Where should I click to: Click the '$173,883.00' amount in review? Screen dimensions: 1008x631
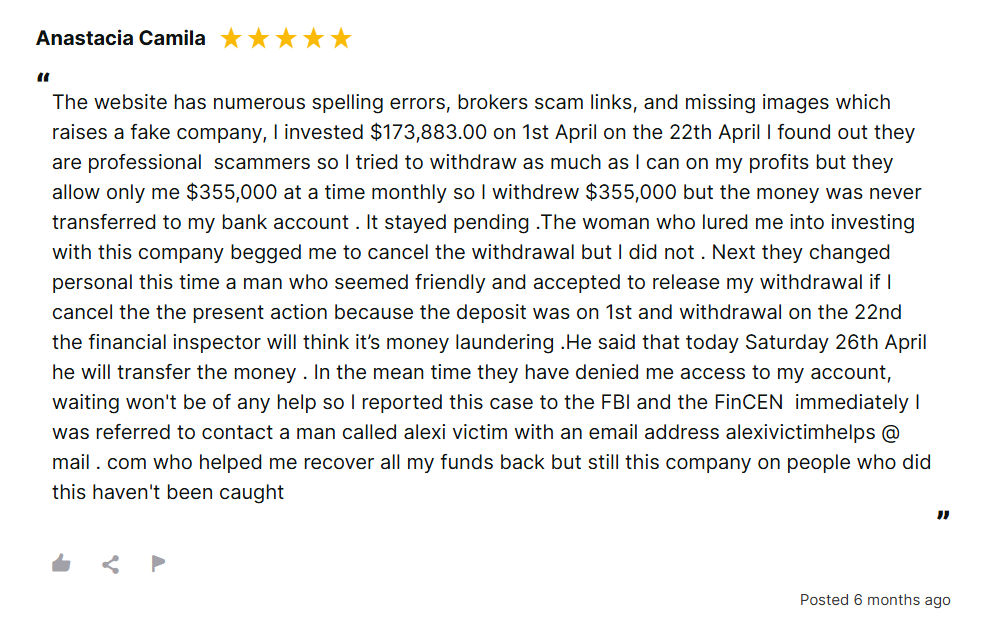click(x=428, y=132)
